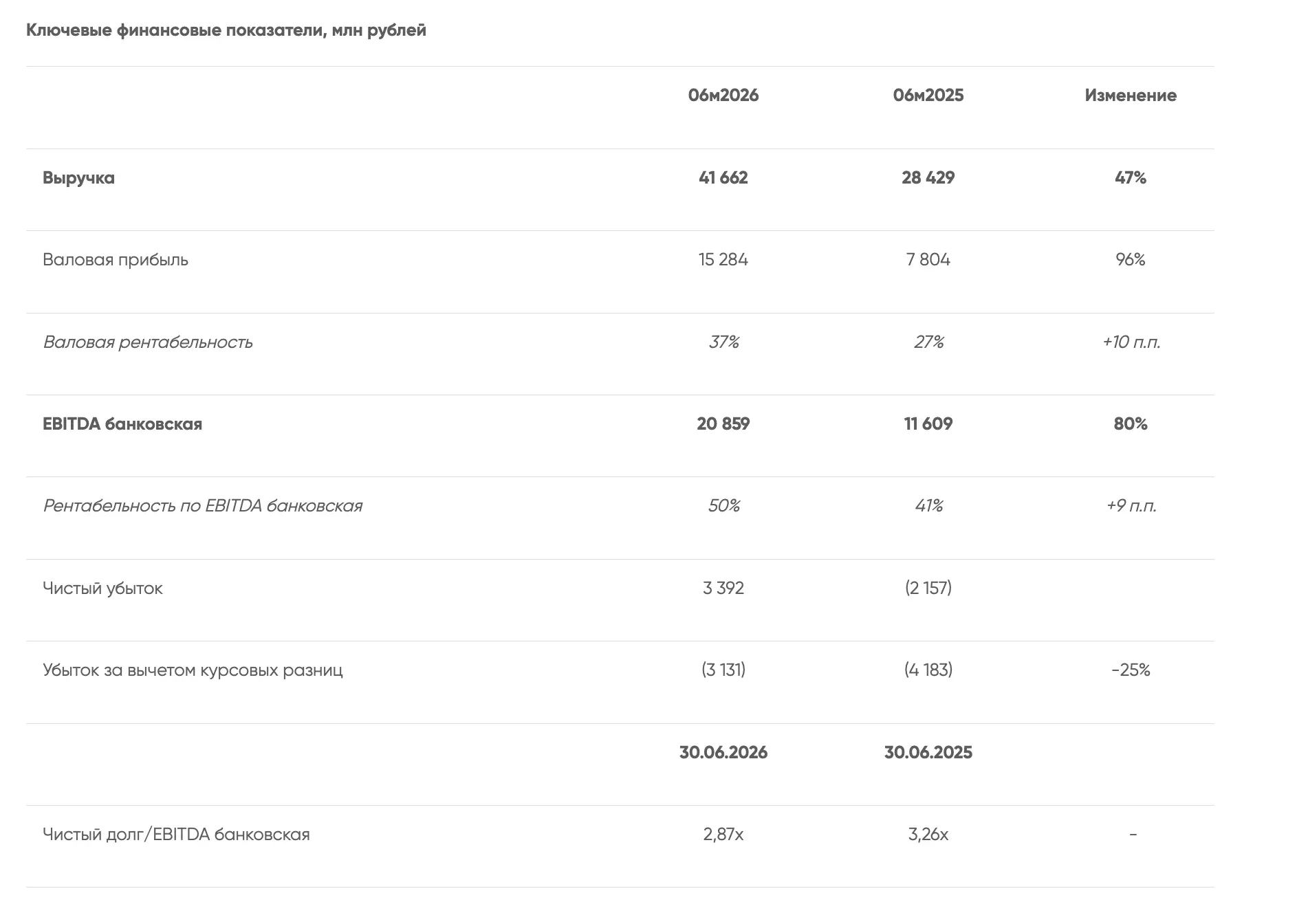Viewport: 1297px width, 924px height.
Task: Select the 06м2026 column header
Action: click(x=723, y=96)
